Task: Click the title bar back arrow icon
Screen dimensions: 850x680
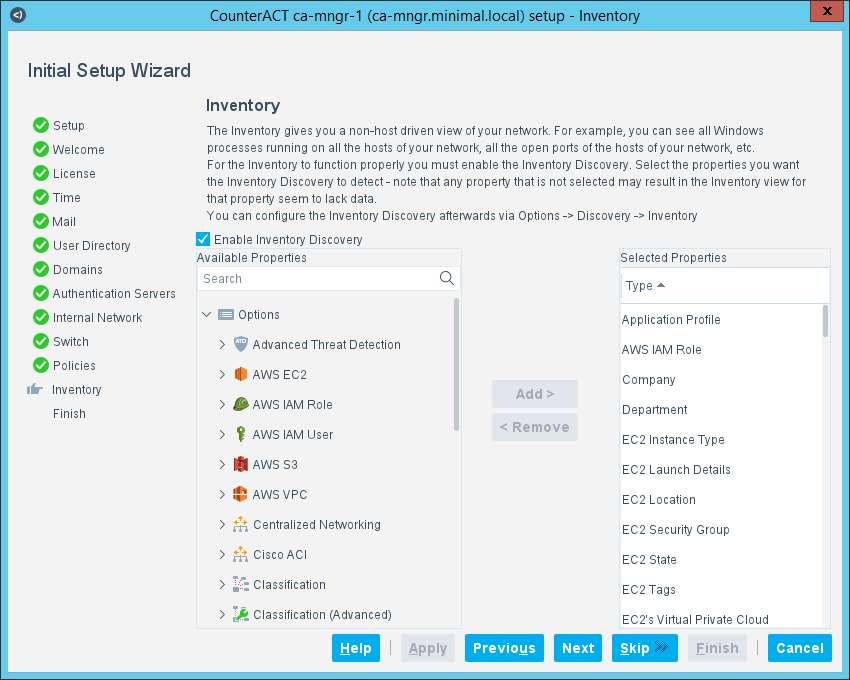Action: [x=18, y=15]
